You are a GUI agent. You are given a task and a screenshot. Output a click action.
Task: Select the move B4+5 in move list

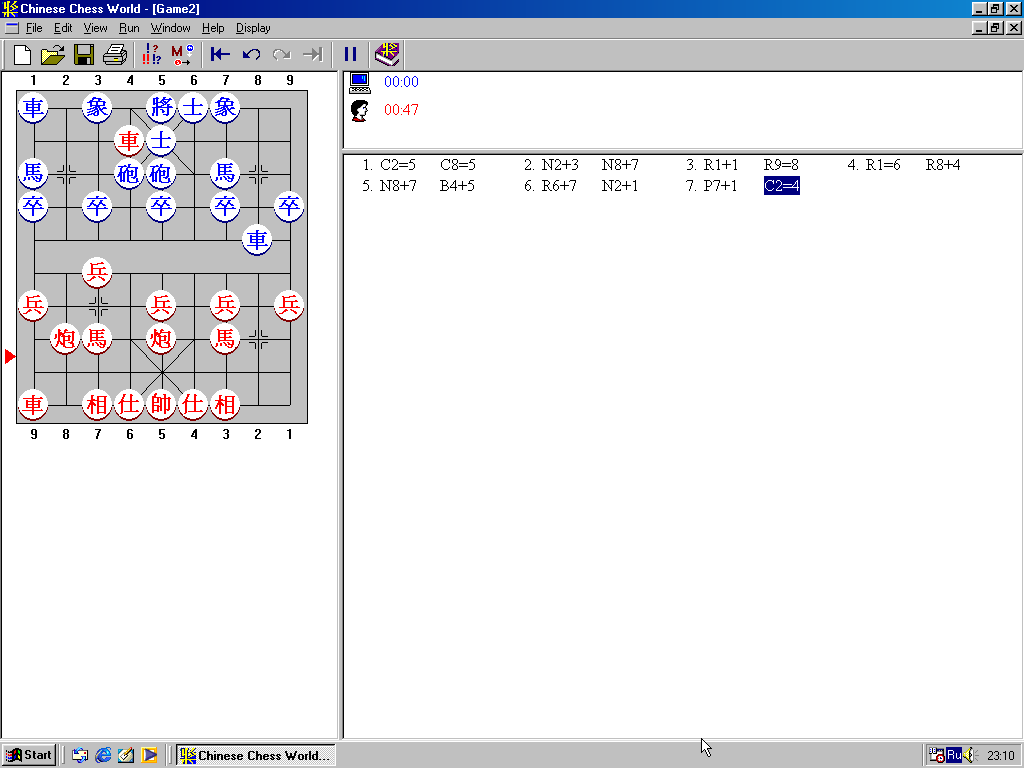click(x=457, y=186)
